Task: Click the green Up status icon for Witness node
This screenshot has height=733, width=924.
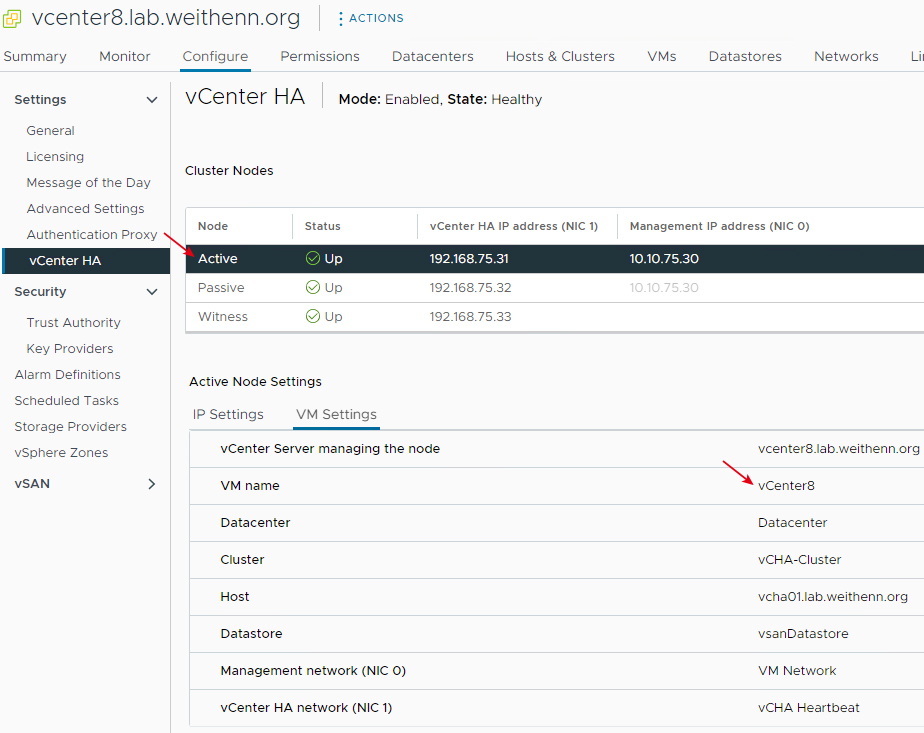Action: click(313, 316)
